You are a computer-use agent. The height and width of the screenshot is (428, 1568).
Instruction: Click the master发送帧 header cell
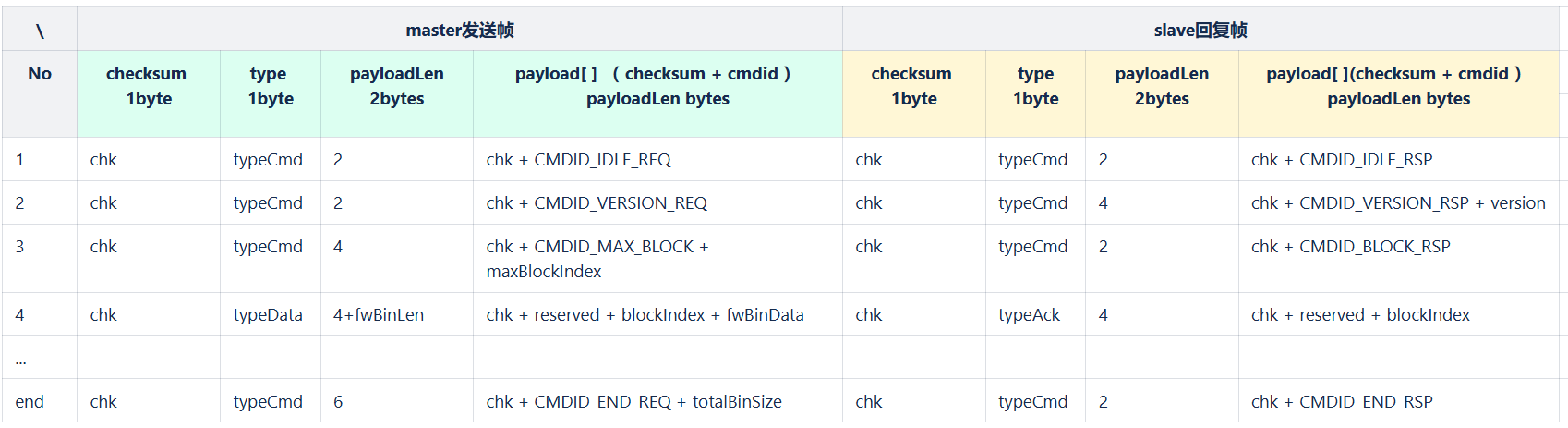pos(460,30)
